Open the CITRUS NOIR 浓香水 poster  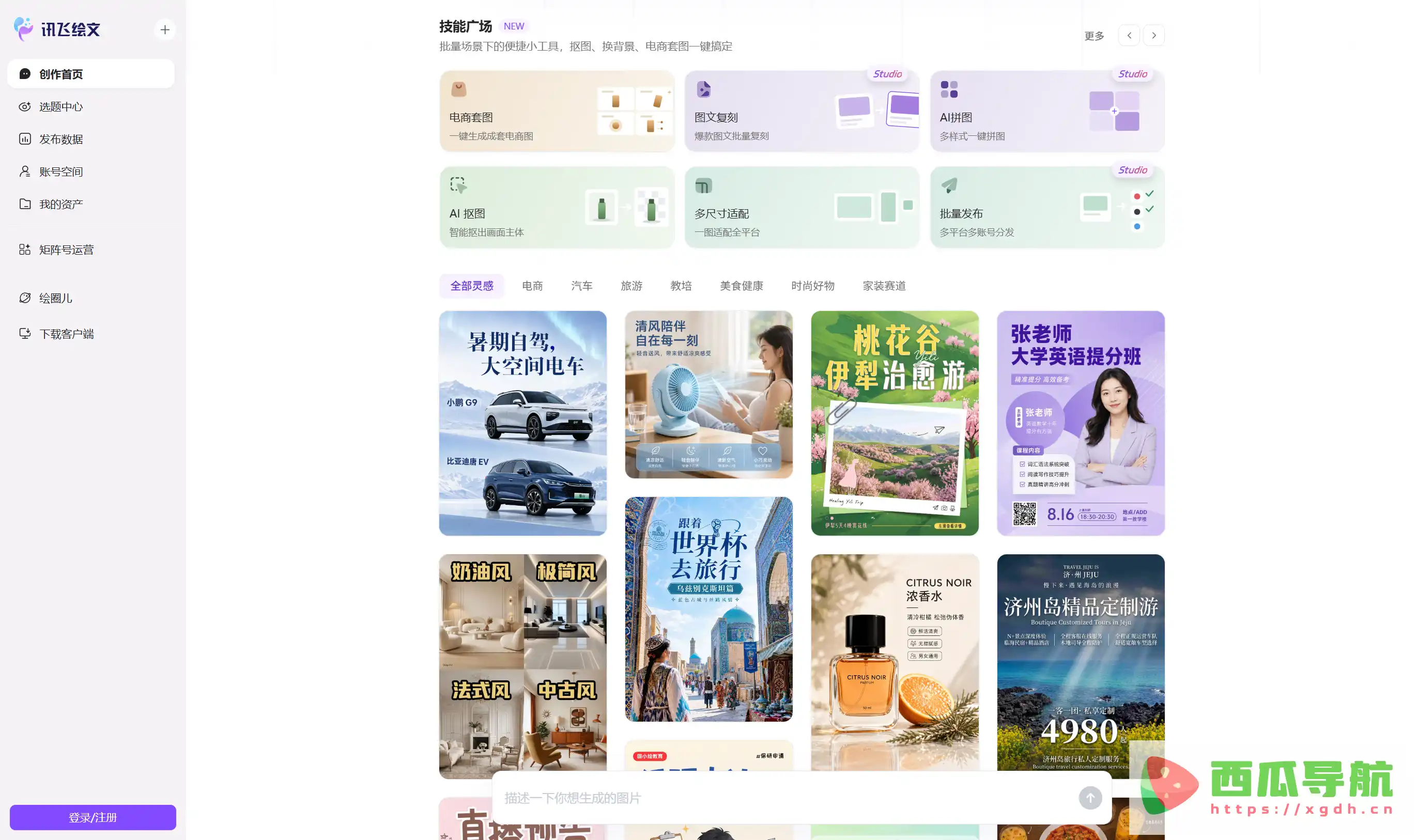(895, 662)
